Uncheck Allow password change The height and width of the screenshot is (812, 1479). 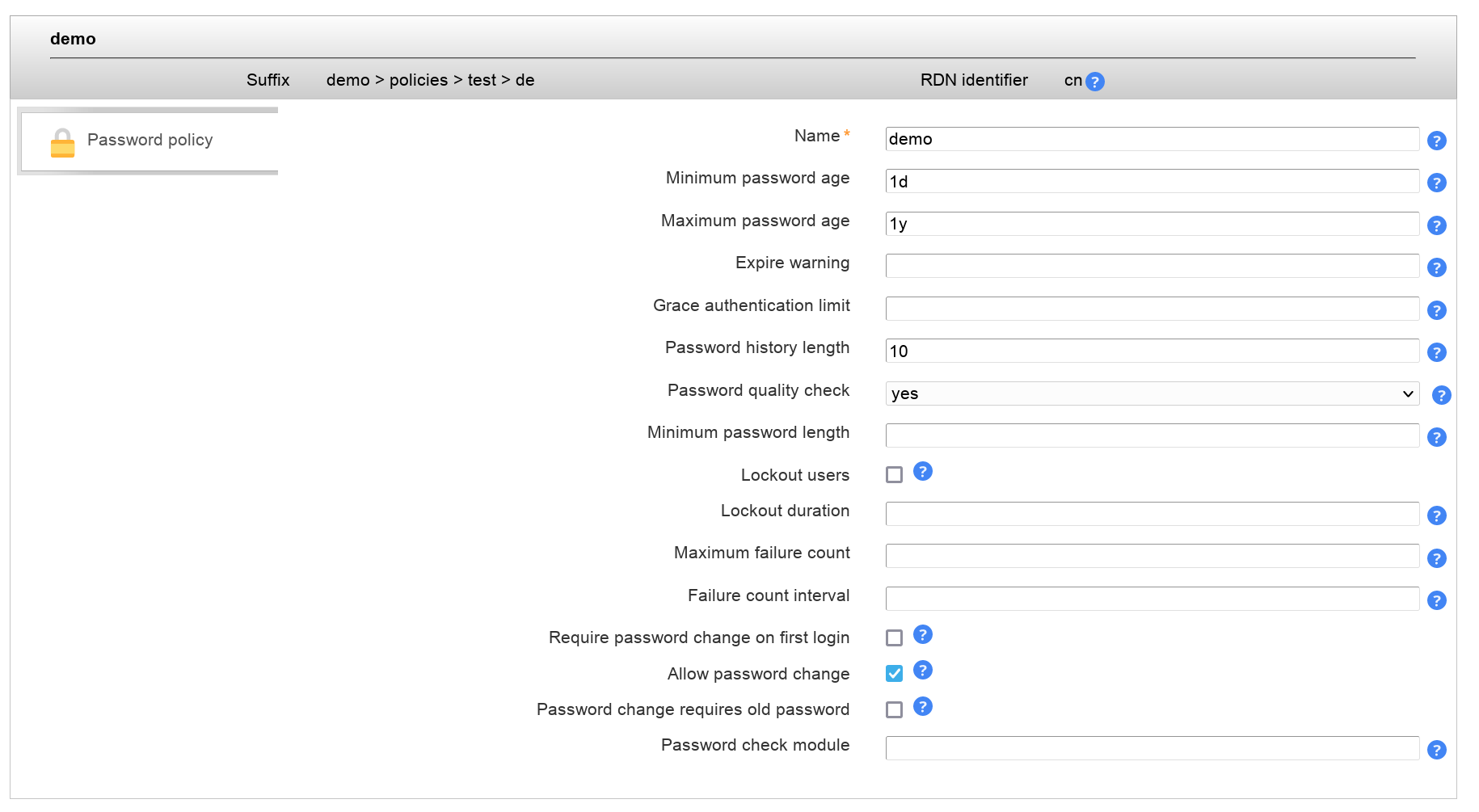point(894,674)
